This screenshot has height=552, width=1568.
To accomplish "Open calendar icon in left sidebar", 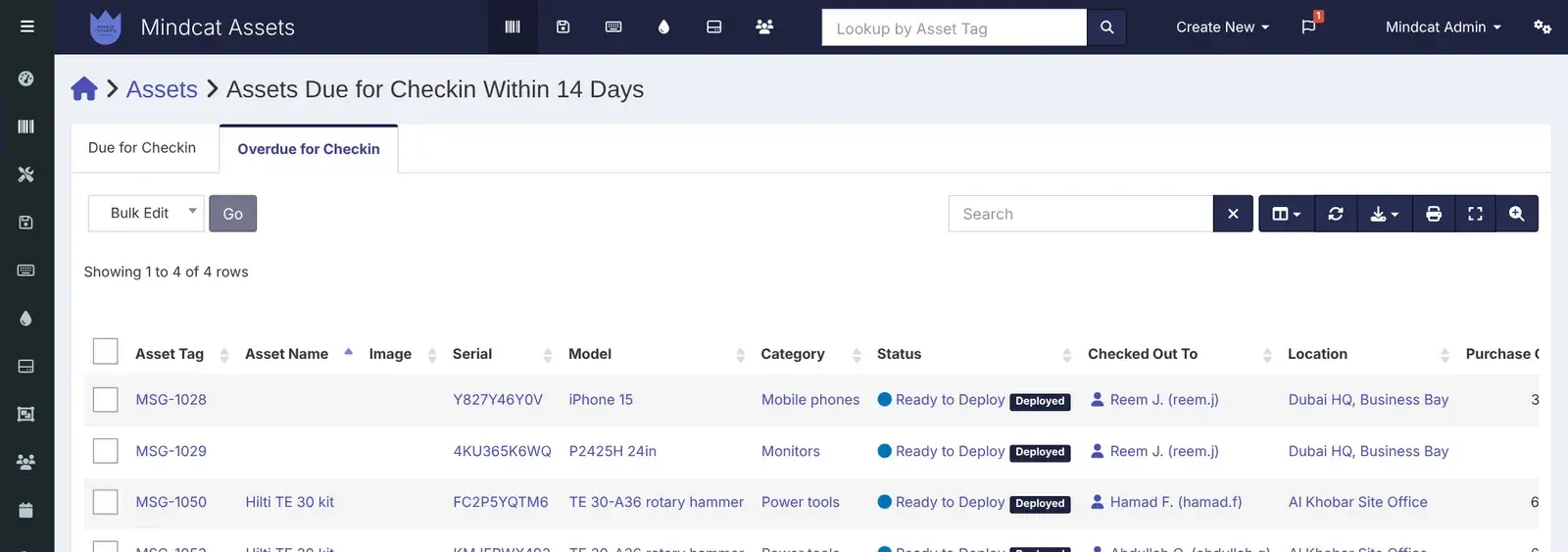I will 26,510.
